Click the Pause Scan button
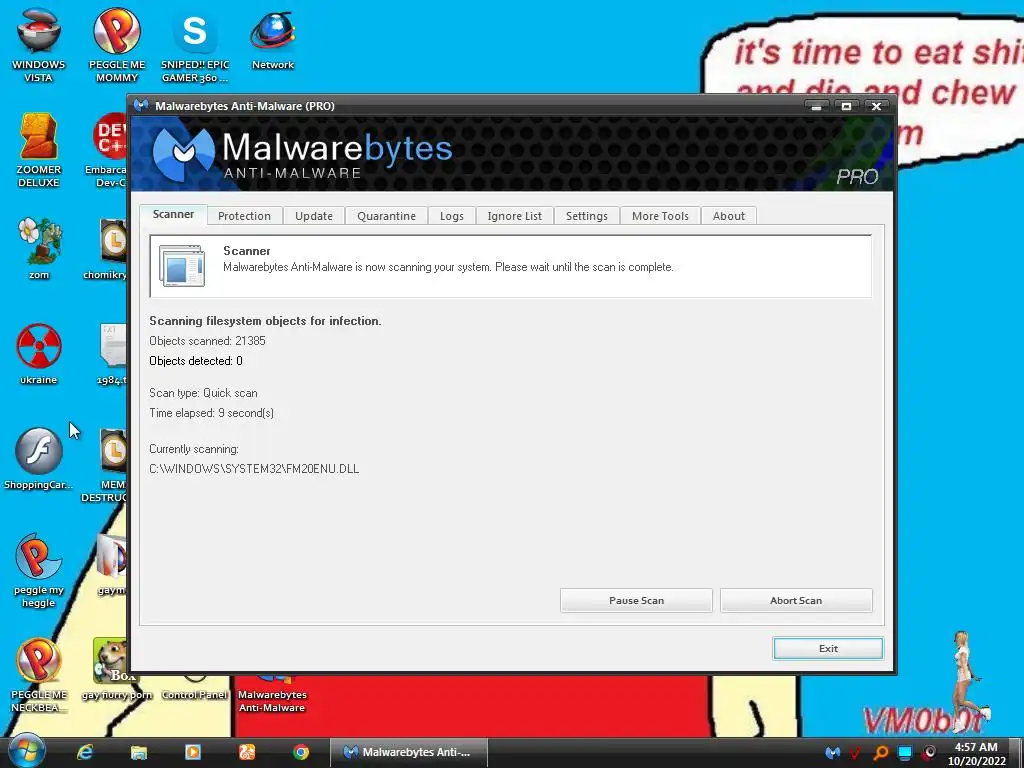 636,600
